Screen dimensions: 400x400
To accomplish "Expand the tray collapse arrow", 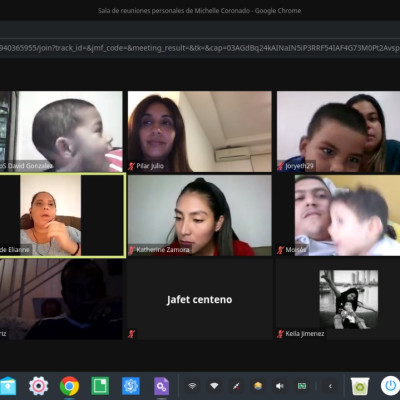I will point(330,386).
